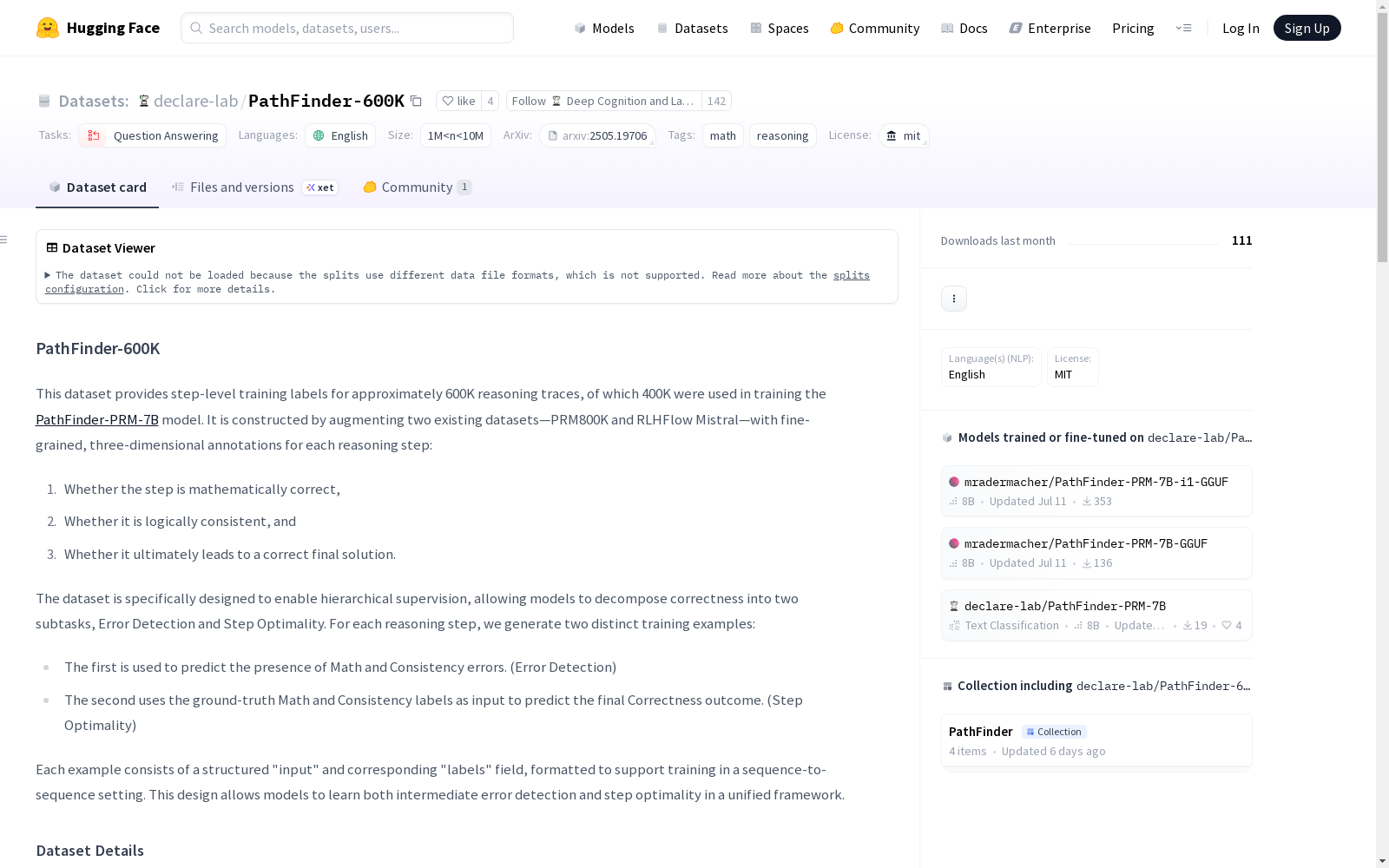
Task: Open mradermacher/PathFinder-PRM-7B-i1-GGUF model card
Action: pos(1096,491)
